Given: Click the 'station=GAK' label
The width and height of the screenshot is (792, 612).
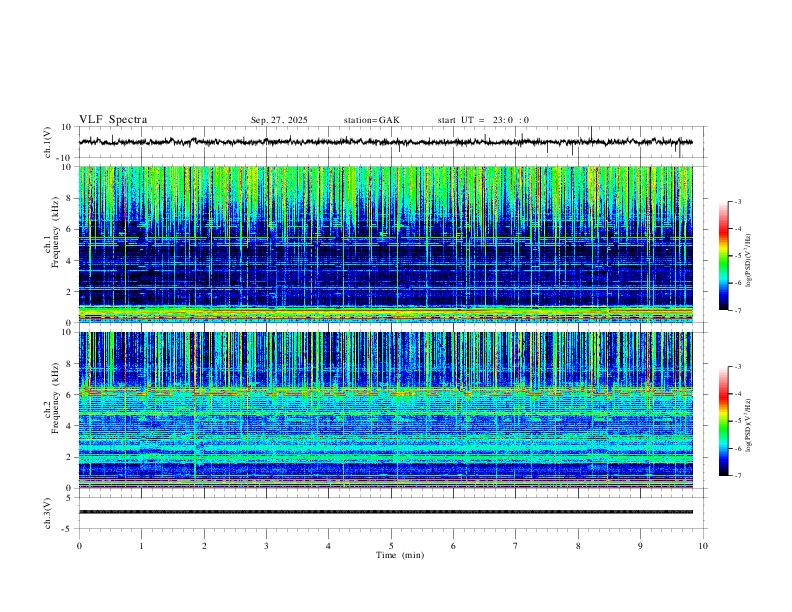Looking at the screenshot, I should [371, 120].
